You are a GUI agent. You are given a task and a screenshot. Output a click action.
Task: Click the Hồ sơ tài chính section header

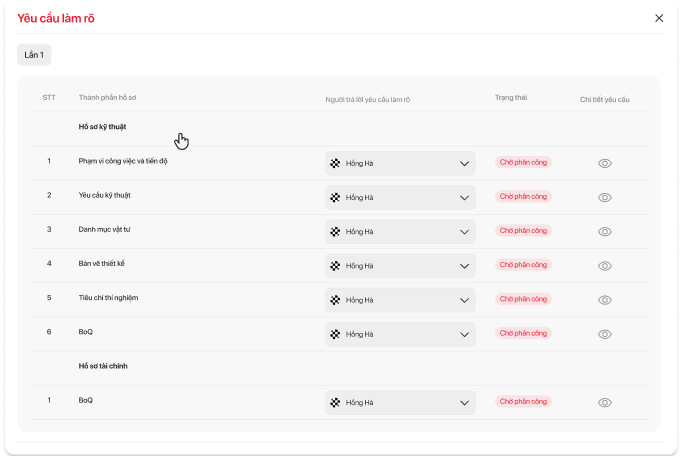102,366
